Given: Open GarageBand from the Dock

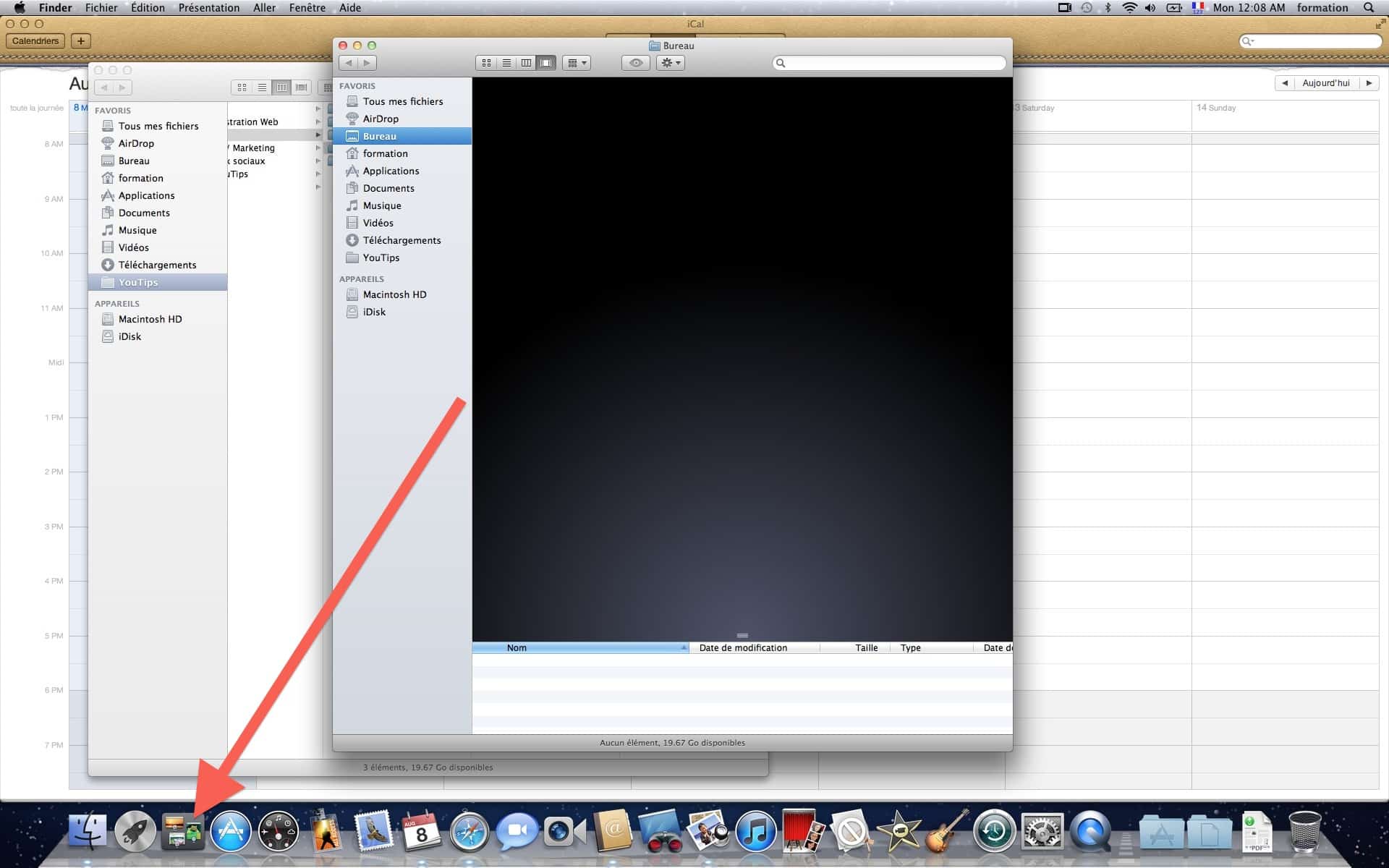Looking at the screenshot, I should click(x=948, y=832).
